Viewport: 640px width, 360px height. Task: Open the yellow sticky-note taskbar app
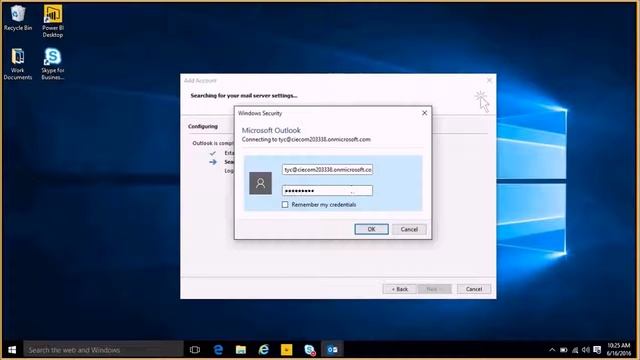287,350
